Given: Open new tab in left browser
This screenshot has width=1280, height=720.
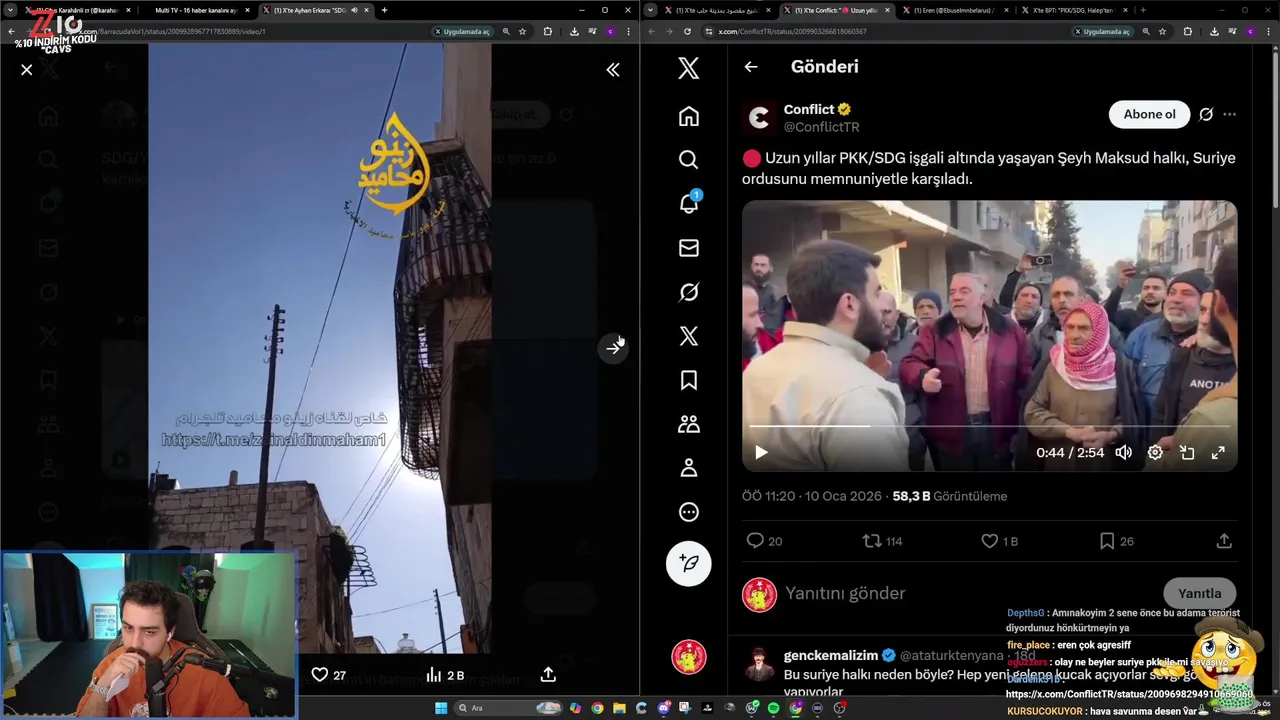Looking at the screenshot, I should point(384,10).
